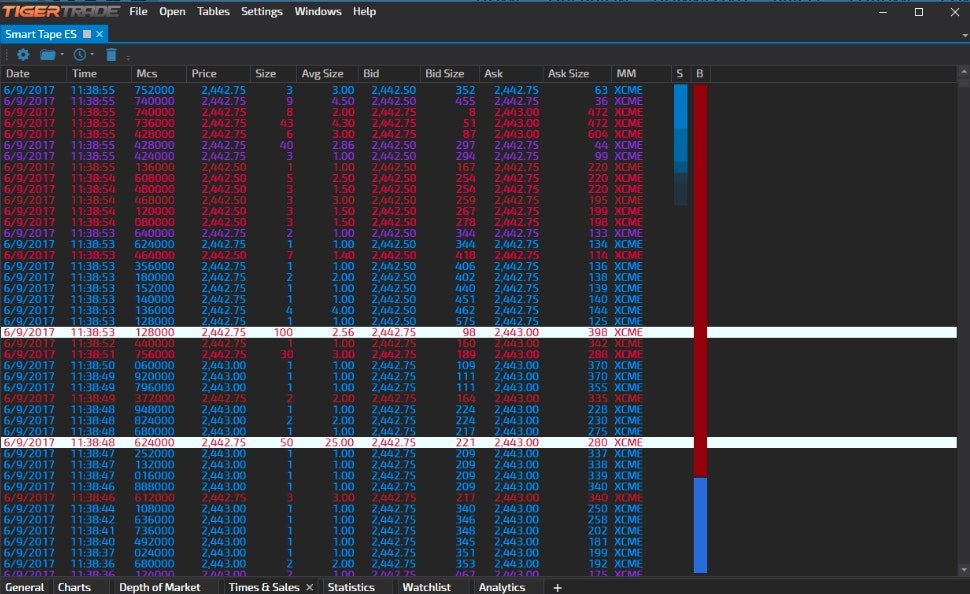Click the Ask Size column header

pyautogui.click(x=570, y=73)
